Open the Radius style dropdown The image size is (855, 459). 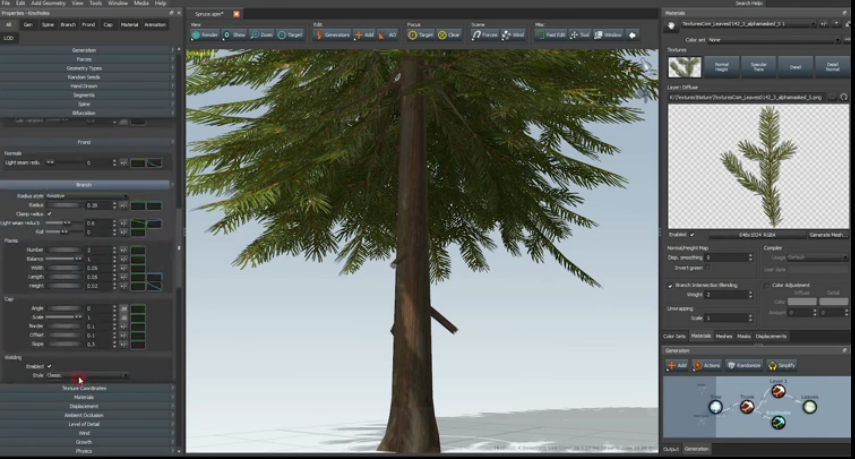[87, 196]
